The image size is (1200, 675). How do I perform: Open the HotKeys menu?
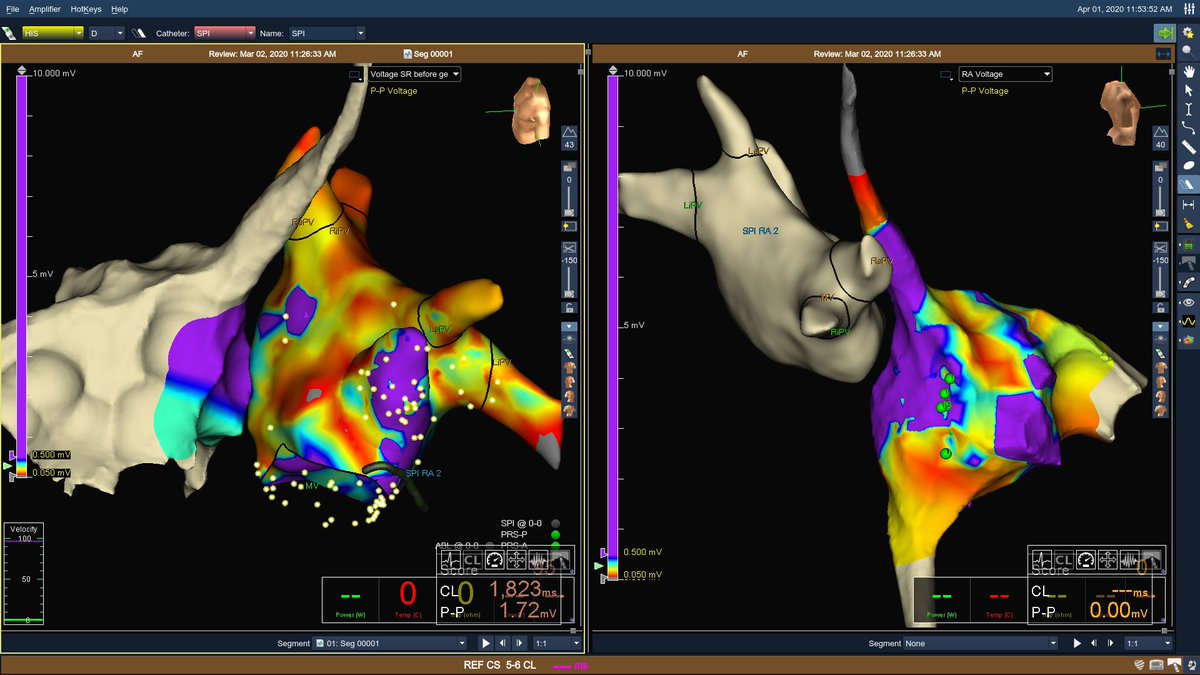coord(85,8)
